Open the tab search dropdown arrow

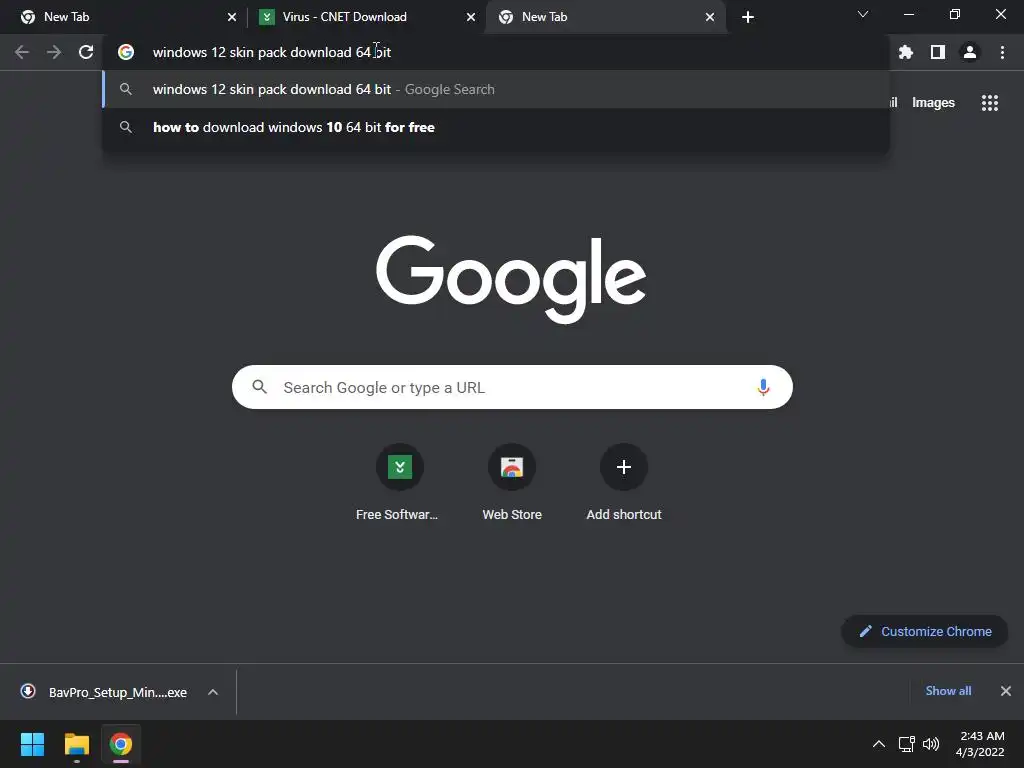863,14
